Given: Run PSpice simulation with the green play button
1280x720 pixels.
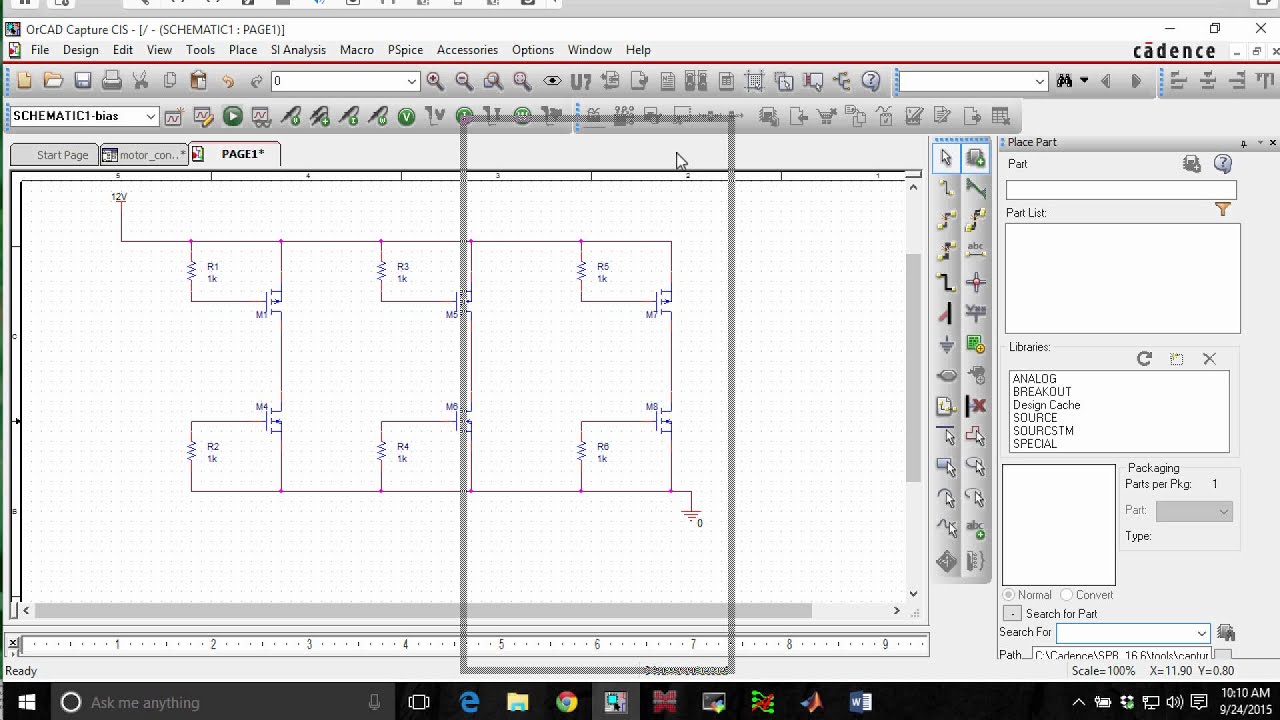Looking at the screenshot, I should click(232, 116).
